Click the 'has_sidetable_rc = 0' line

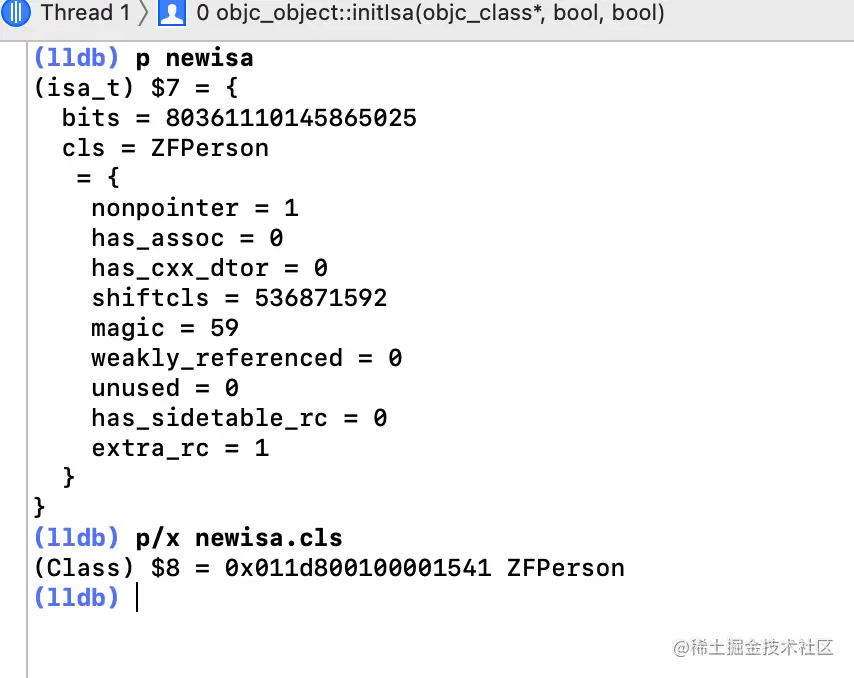[x=239, y=418]
